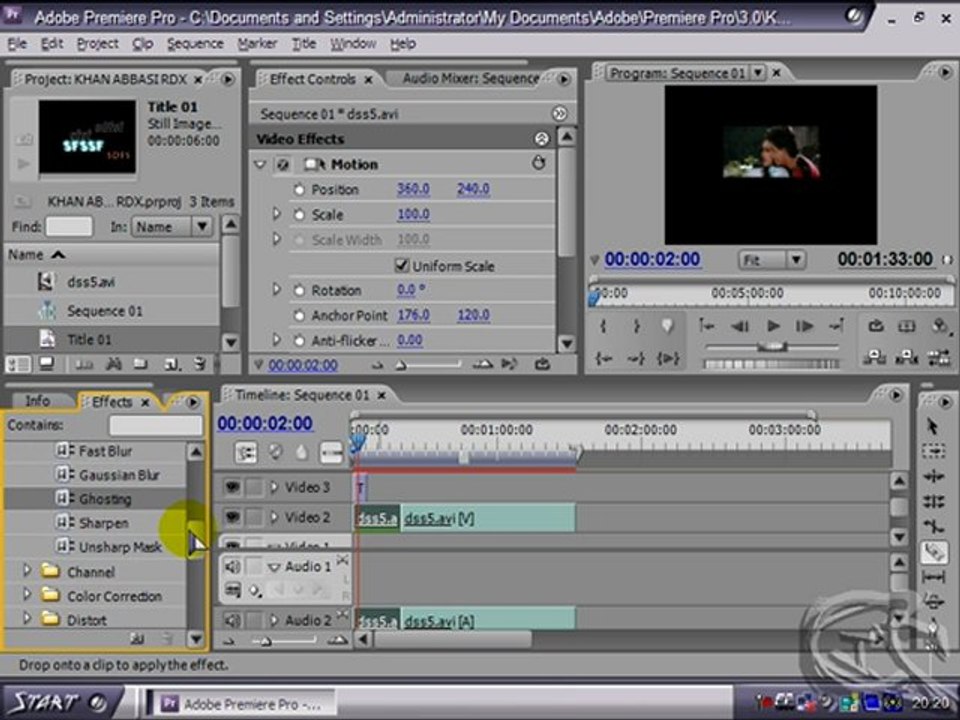Expand the Channel effects folder
960x720 pixels.
[26, 571]
